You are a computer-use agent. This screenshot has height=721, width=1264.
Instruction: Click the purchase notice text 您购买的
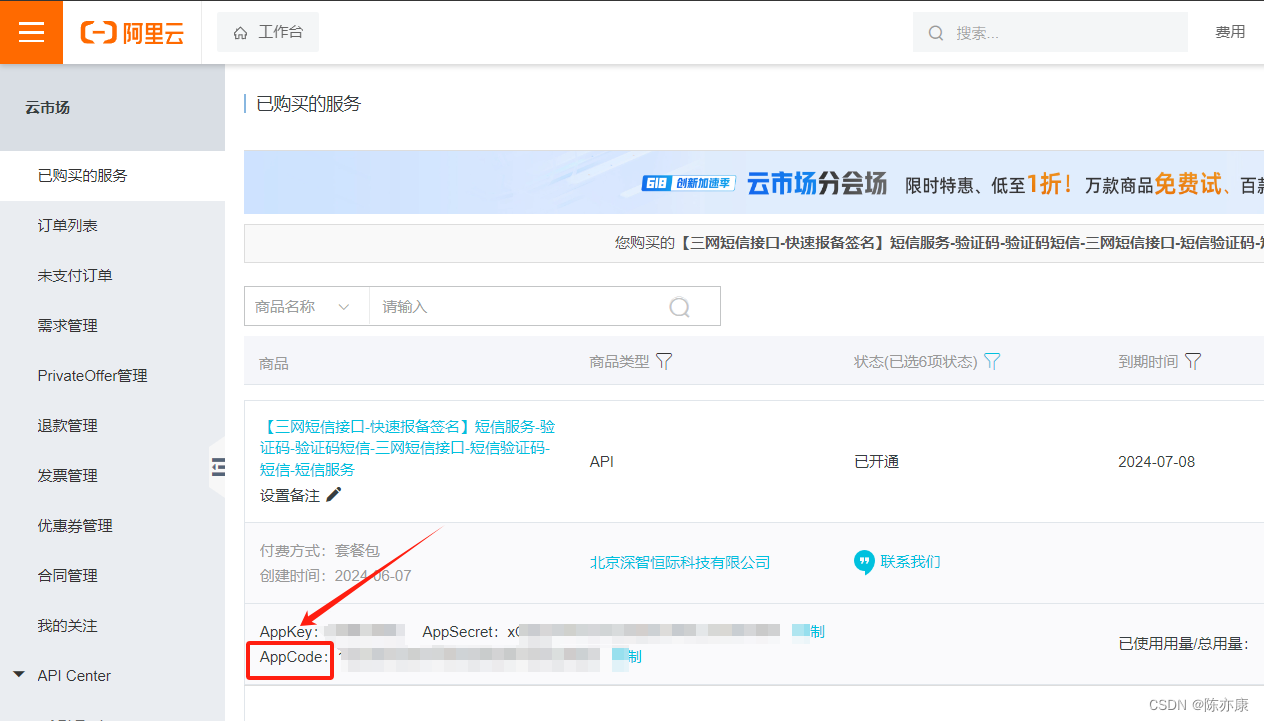coord(645,243)
